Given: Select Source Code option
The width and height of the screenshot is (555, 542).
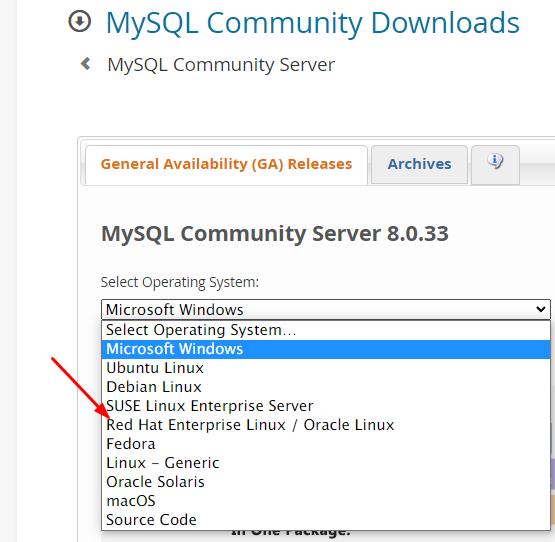Looking at the screenshot, I should [x=326, y=520].
